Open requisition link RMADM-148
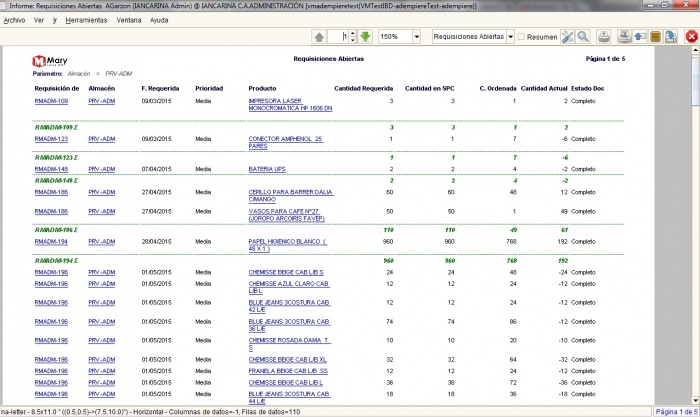The height and width of the screenshot is (417, 700). [x=51, y=169]
